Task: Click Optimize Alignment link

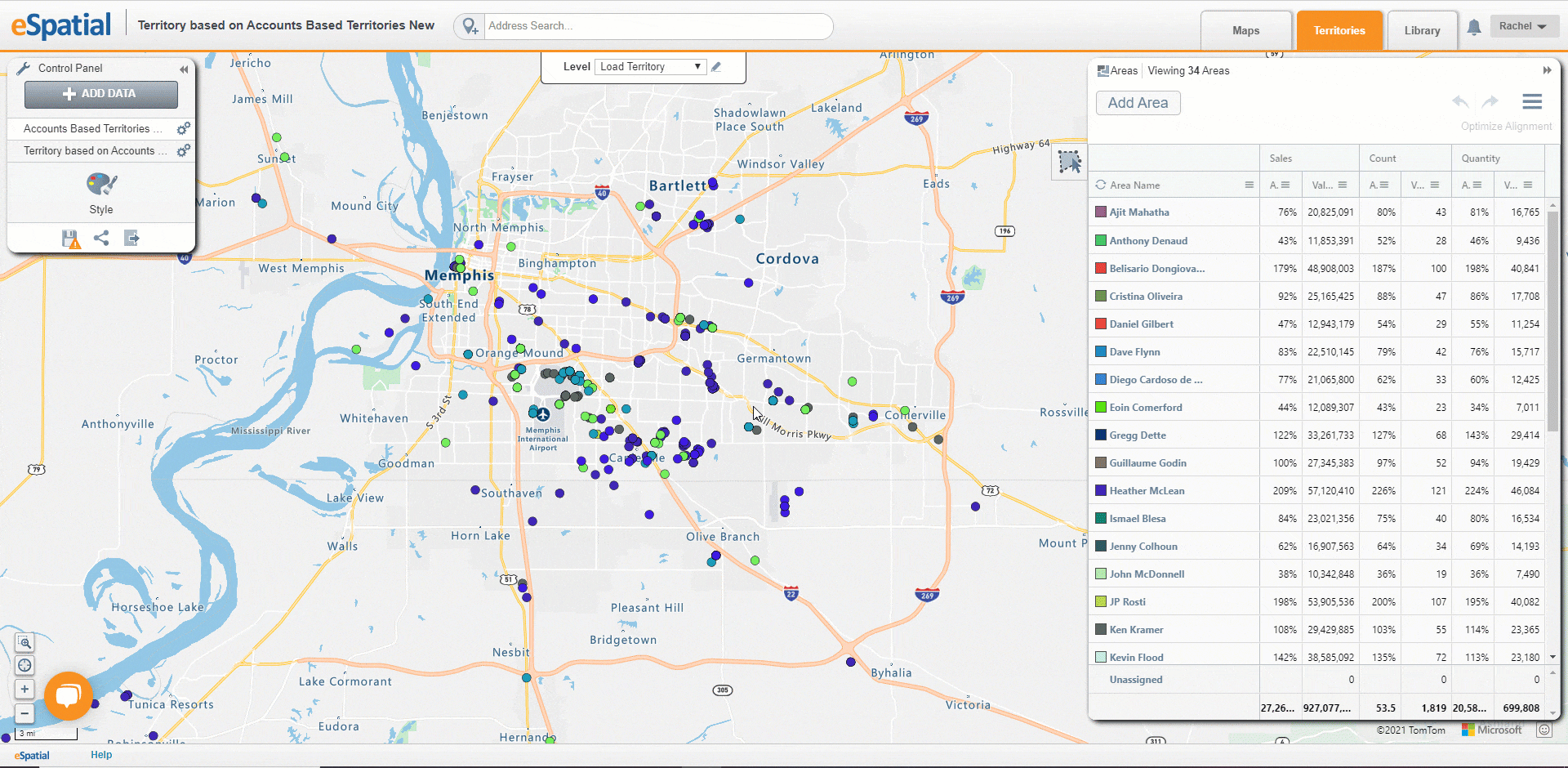Action: tap(1506, 126)
